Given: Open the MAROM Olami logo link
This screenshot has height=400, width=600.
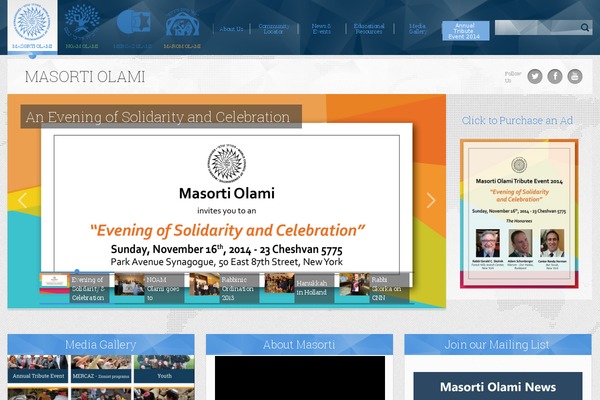Looking at the screenshot, I should coord(182,29).
